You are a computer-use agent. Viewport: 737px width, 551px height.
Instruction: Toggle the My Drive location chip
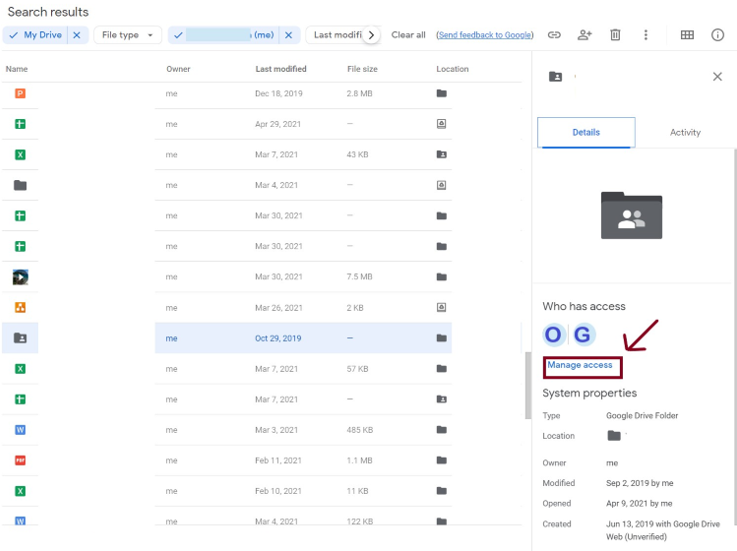point(35,35)
